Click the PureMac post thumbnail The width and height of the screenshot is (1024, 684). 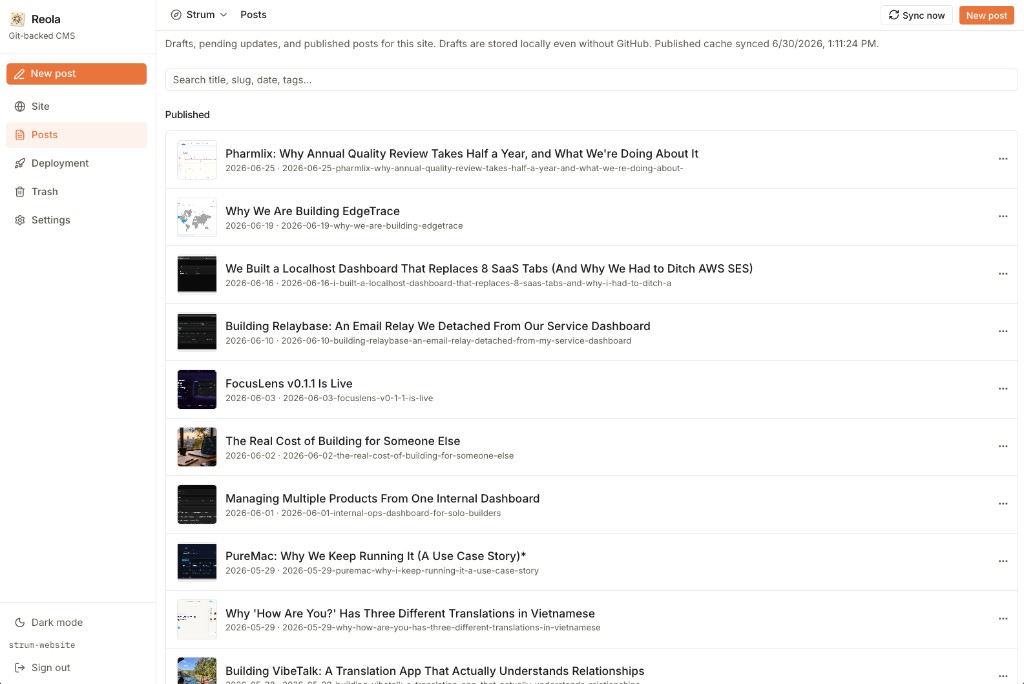197,562
